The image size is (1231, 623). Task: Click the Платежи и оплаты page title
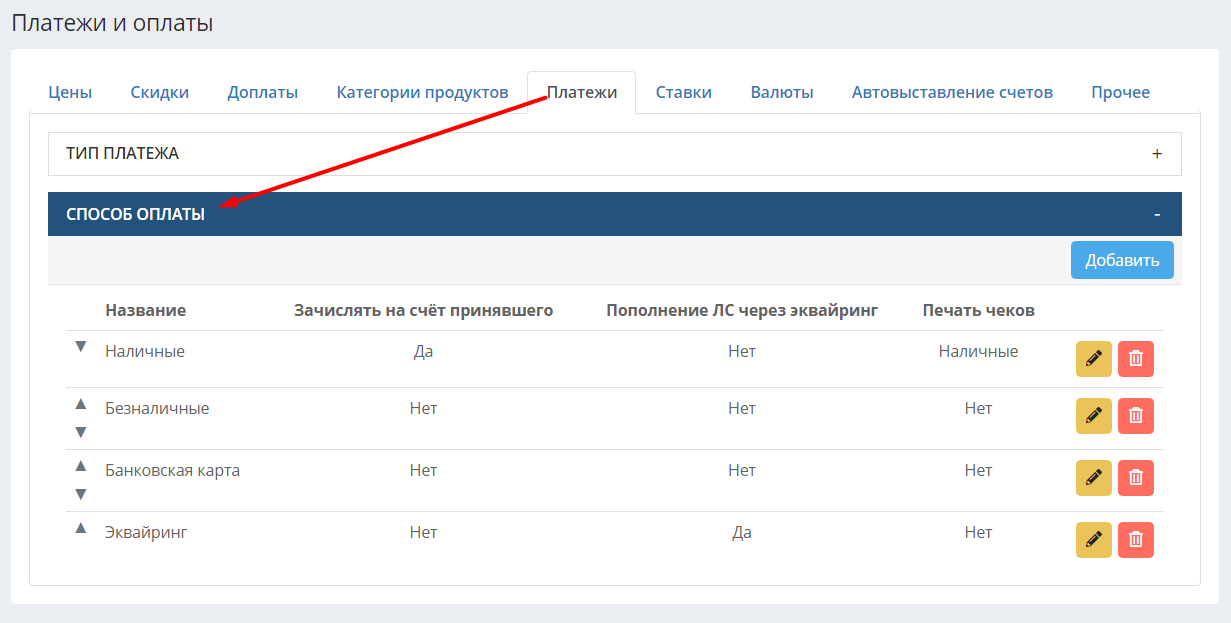tap(112, 22)
